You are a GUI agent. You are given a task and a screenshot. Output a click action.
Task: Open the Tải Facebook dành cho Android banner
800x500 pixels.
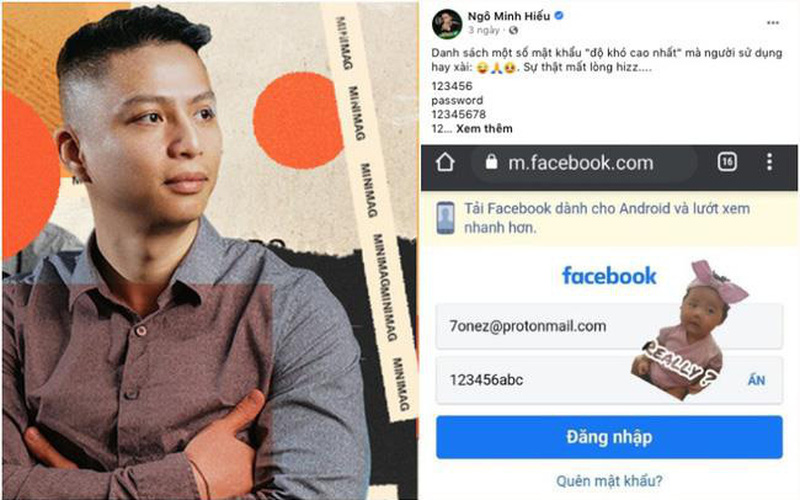click(x=609, y=218)
